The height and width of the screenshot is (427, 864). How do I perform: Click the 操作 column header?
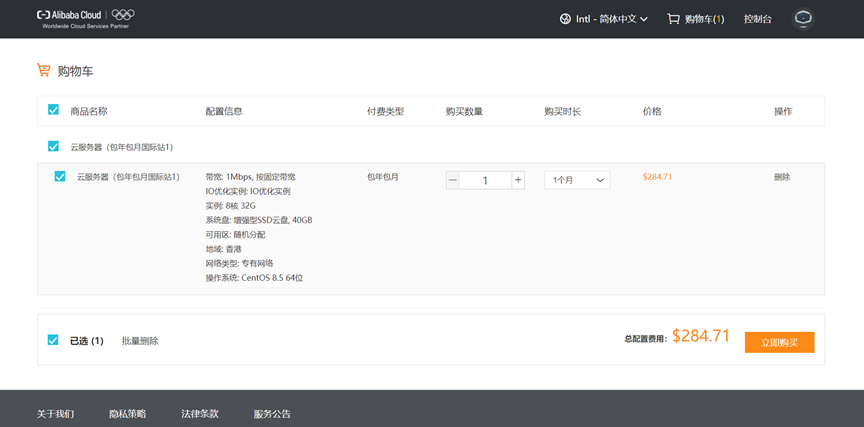783,111
